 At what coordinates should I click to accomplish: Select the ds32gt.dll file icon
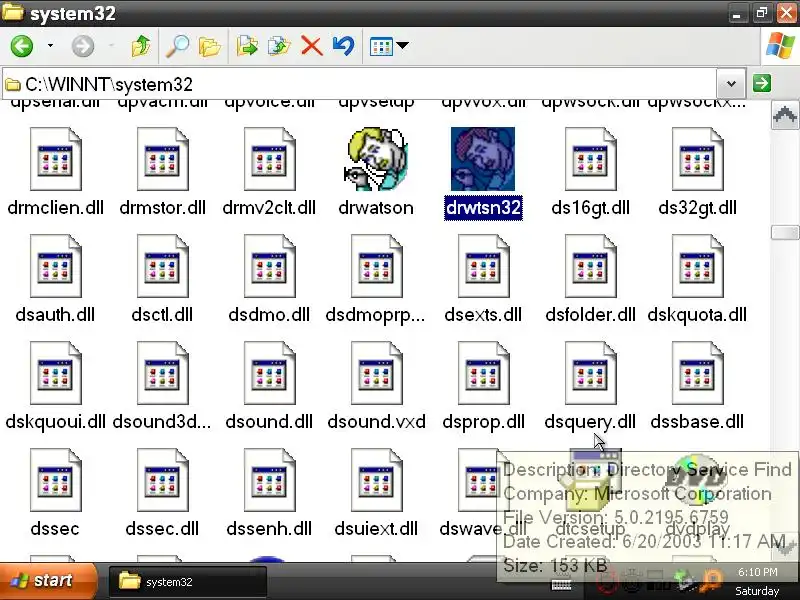pyautogui.click(x=697, y=159)
